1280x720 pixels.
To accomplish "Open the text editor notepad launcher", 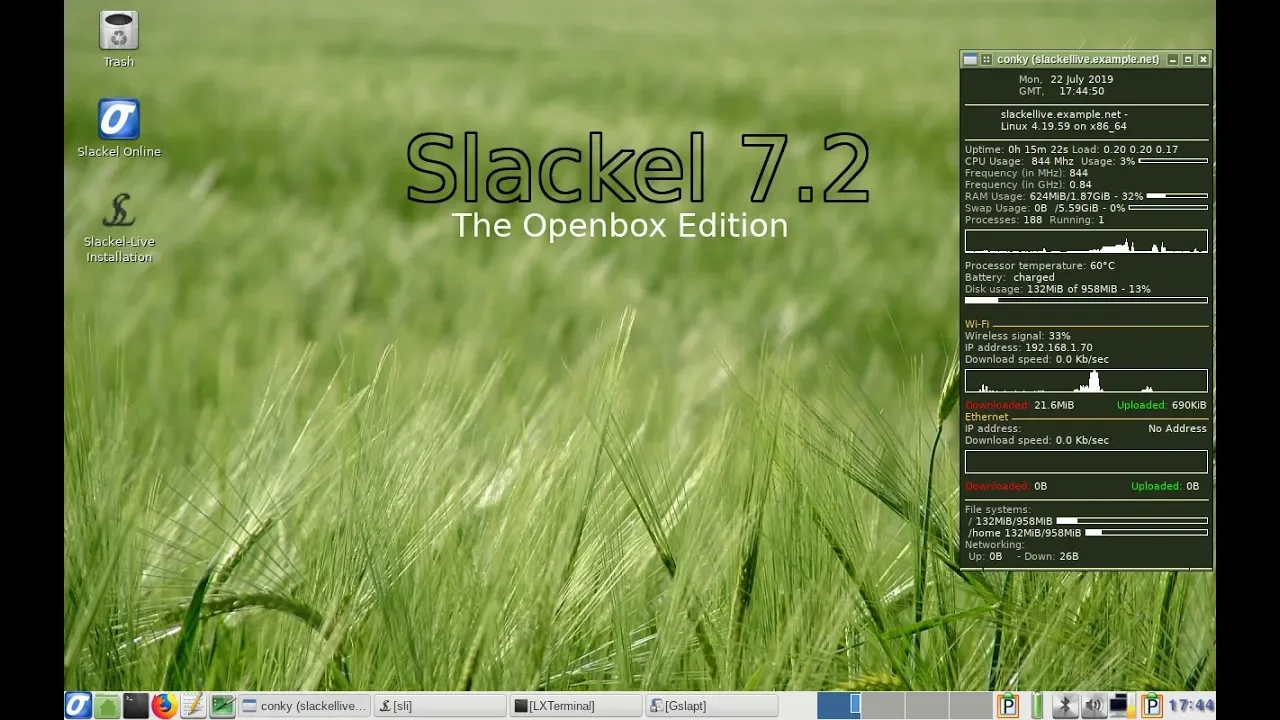I will click(x=193, y=706).
